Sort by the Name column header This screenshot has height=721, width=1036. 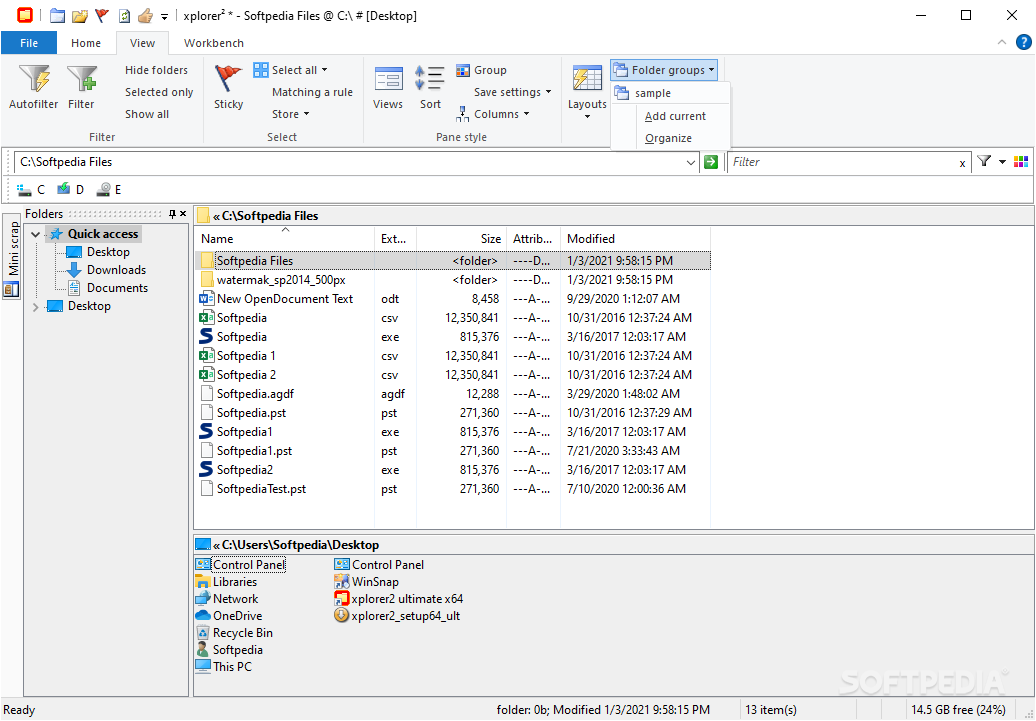285,239
